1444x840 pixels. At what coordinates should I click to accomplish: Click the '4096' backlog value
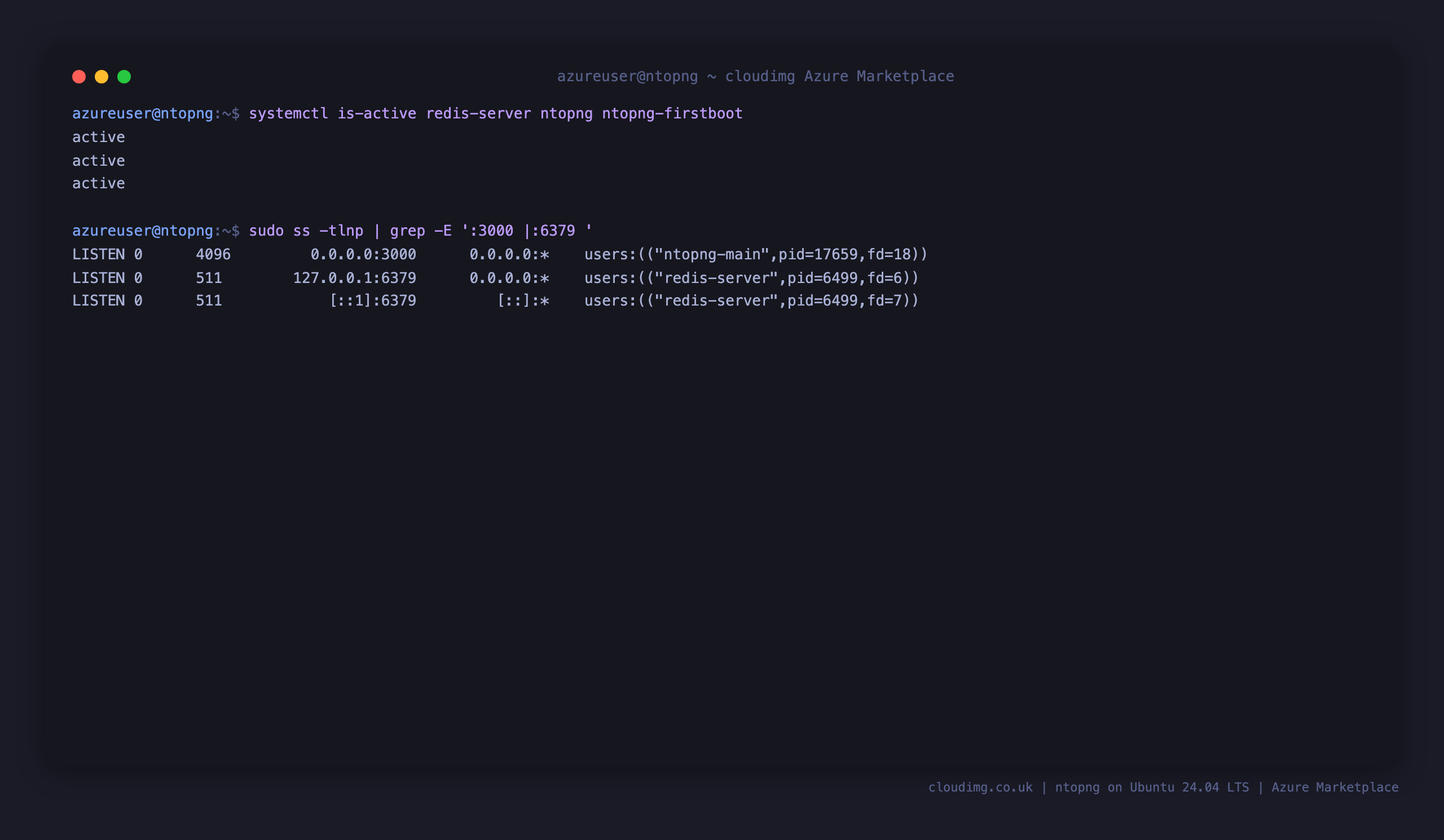(x=213, y=254)
